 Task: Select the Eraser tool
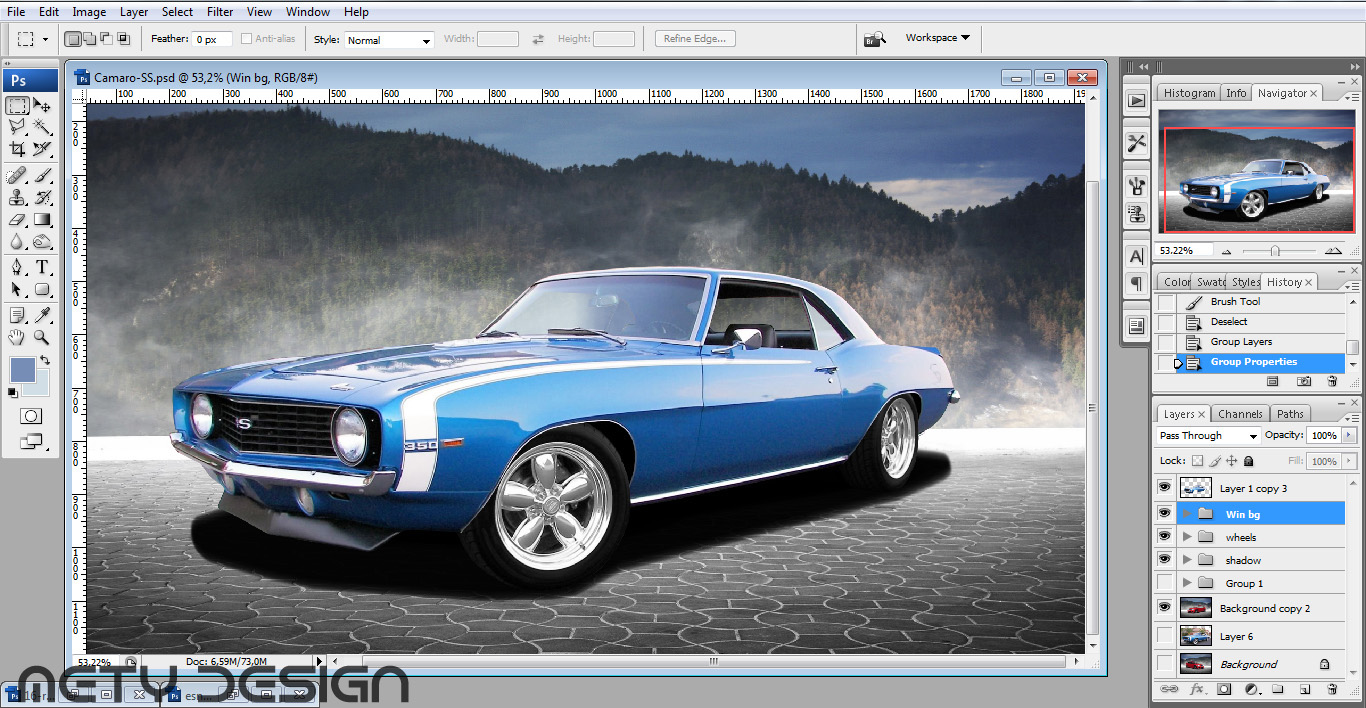tap(17, 220)
